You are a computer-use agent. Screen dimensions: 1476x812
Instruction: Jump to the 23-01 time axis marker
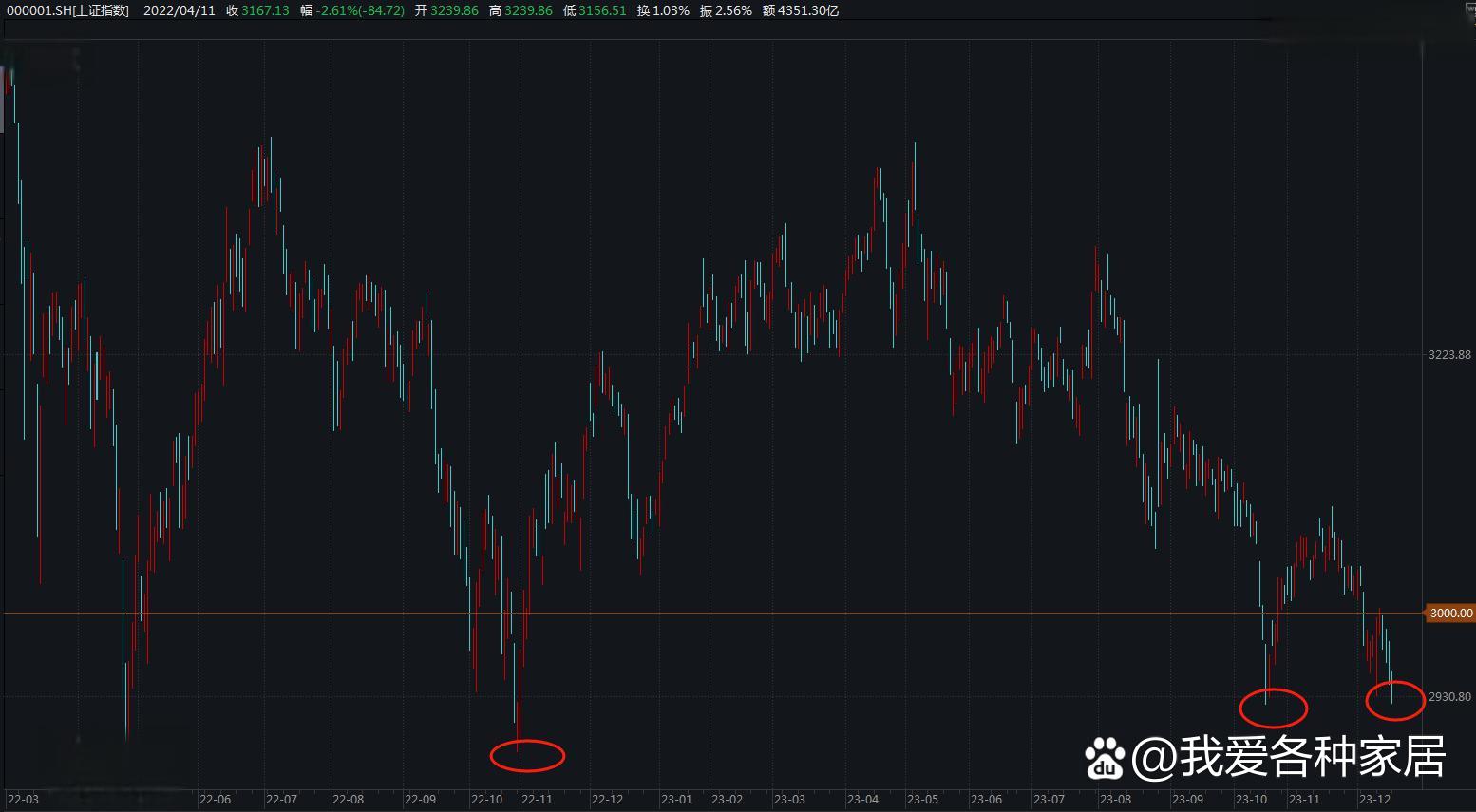[x=677, y=800]
